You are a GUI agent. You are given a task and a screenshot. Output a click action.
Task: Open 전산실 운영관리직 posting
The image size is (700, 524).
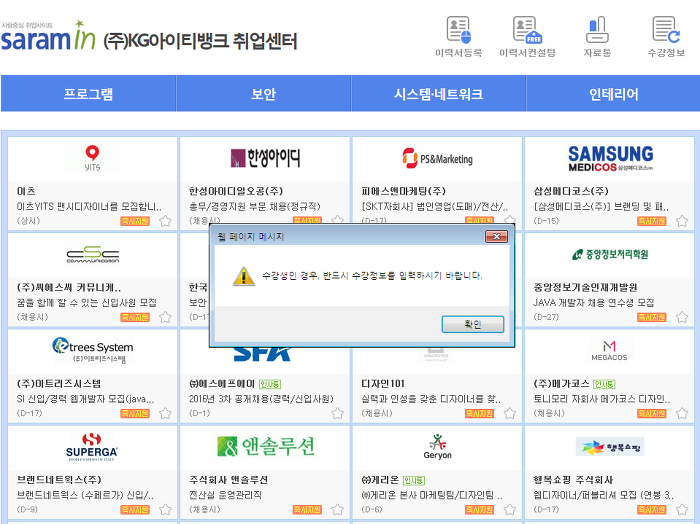coord(225,495)
